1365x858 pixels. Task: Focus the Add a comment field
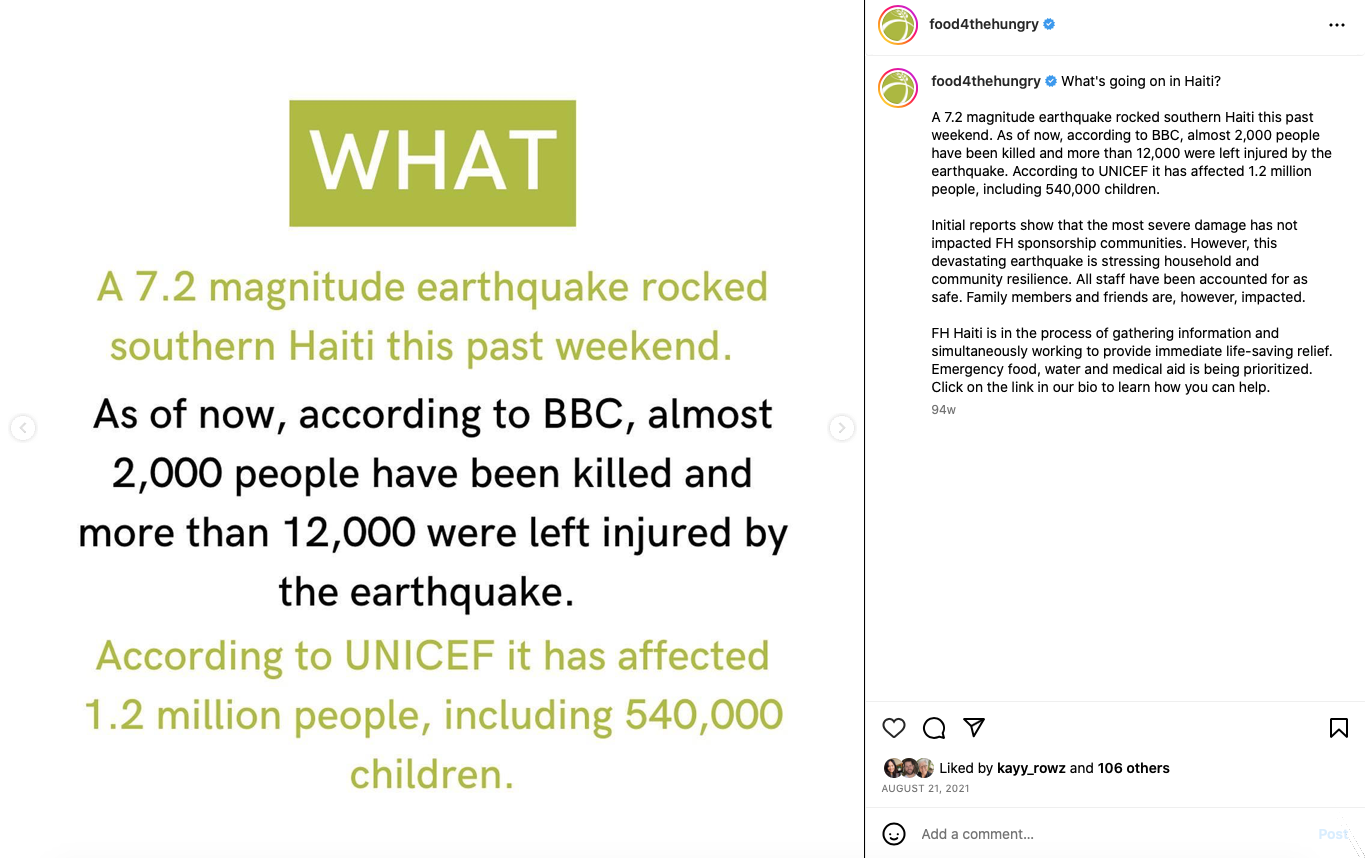tap(1110, 834)
